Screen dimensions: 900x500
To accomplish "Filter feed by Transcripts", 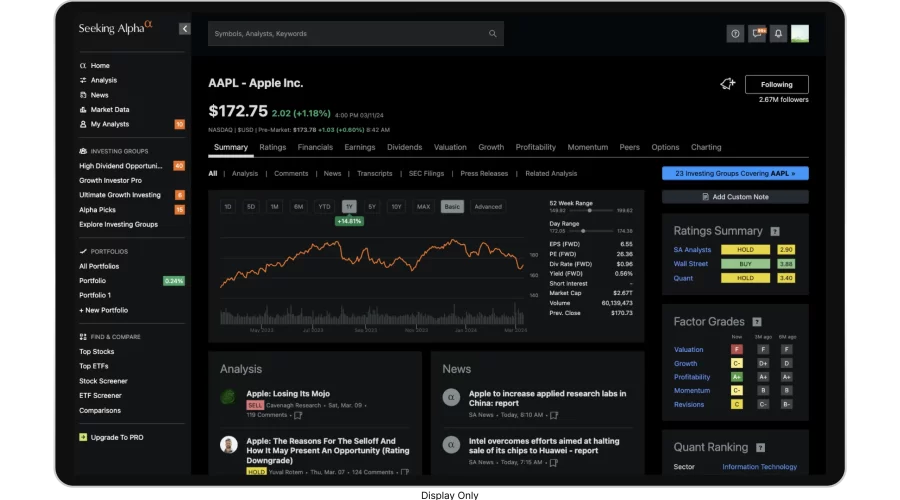I will 375,173.
